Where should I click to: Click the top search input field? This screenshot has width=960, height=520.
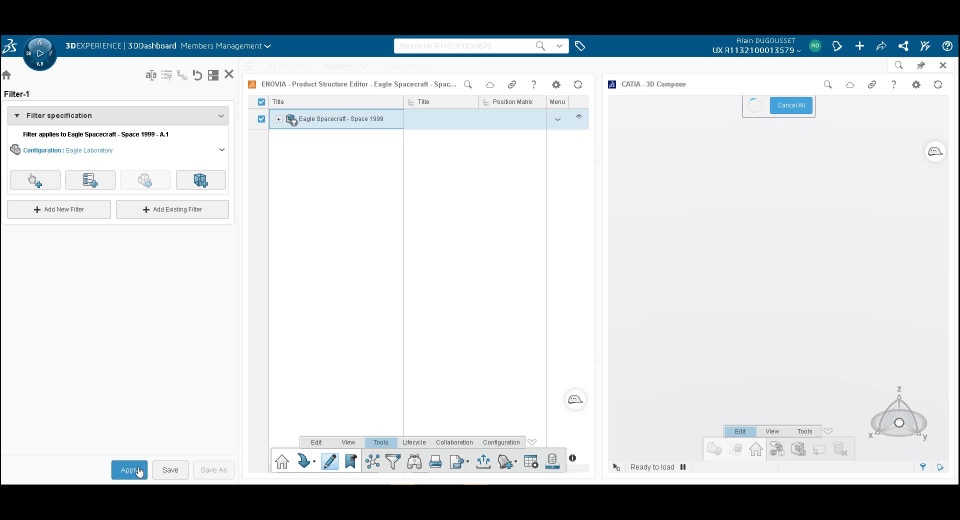coord(465,46)
